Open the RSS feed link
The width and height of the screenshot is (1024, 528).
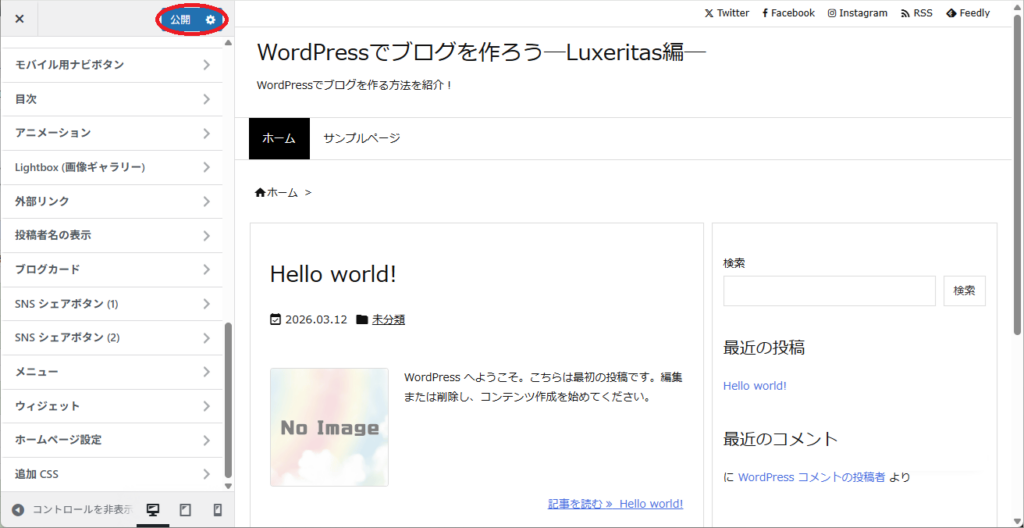coord(917,13)
